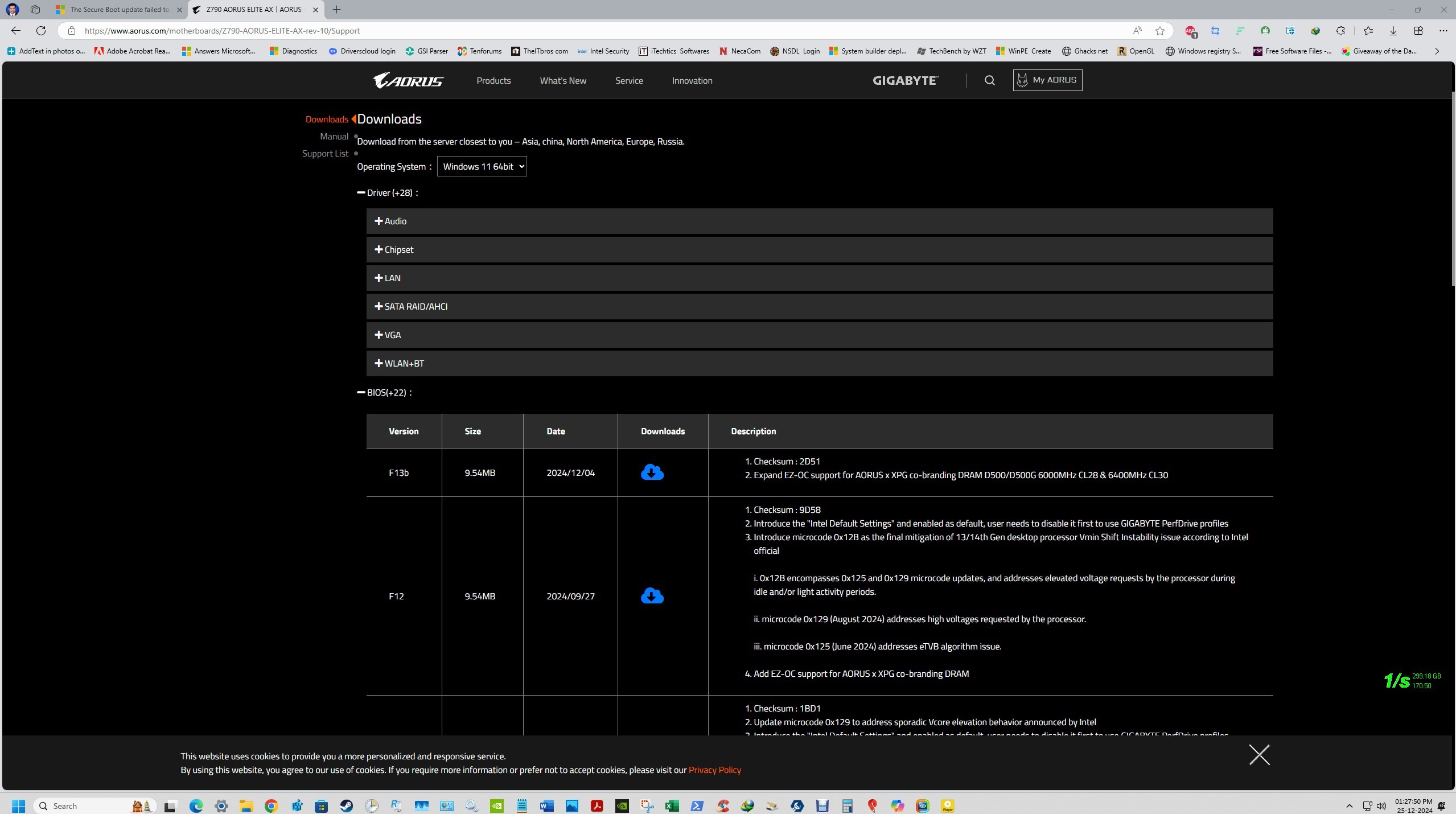This screenshot has height=814, width=1456.
Task: Open the Windows Start menu
Action: pos(18,805)
